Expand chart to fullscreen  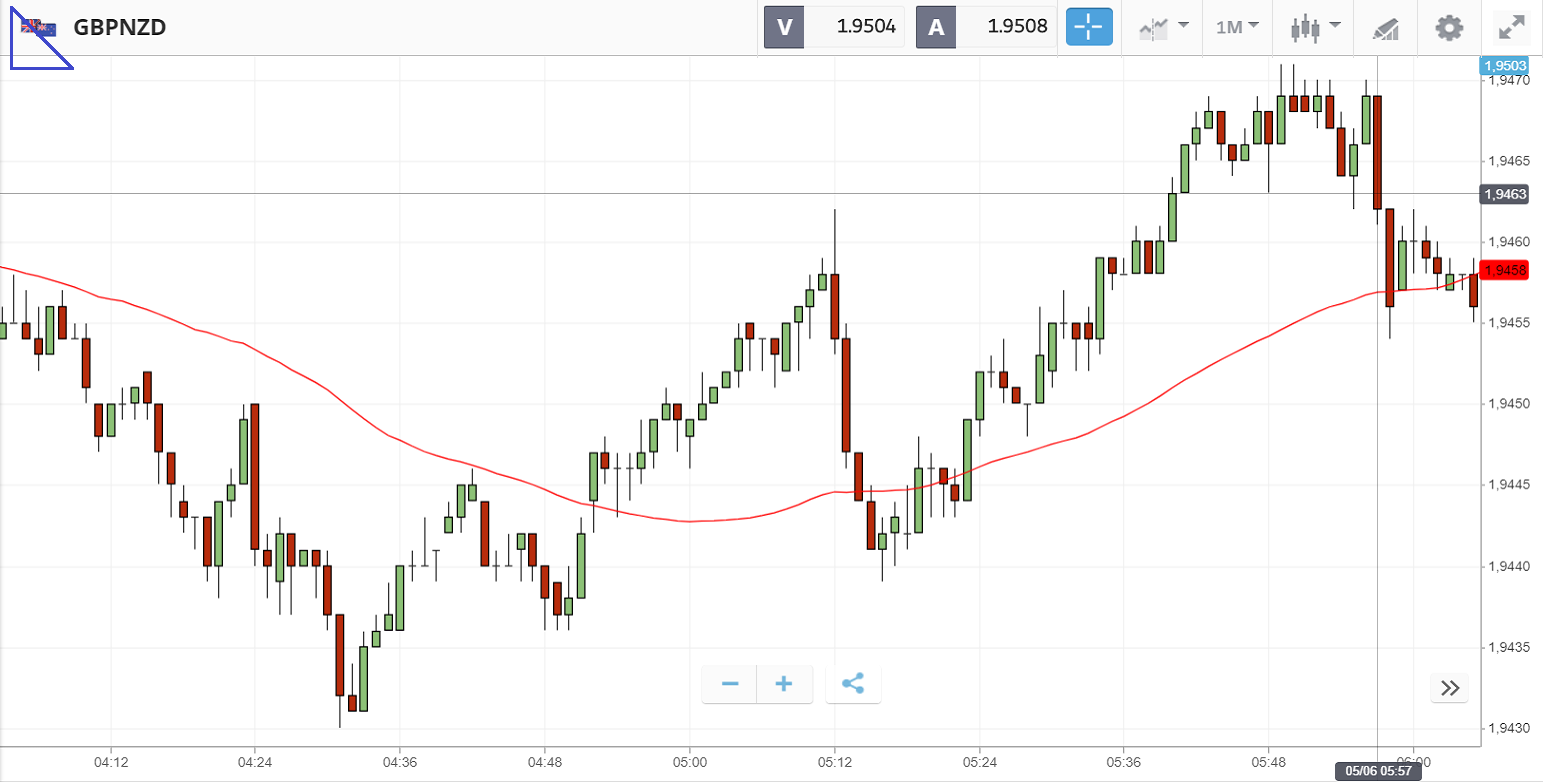1510,27
